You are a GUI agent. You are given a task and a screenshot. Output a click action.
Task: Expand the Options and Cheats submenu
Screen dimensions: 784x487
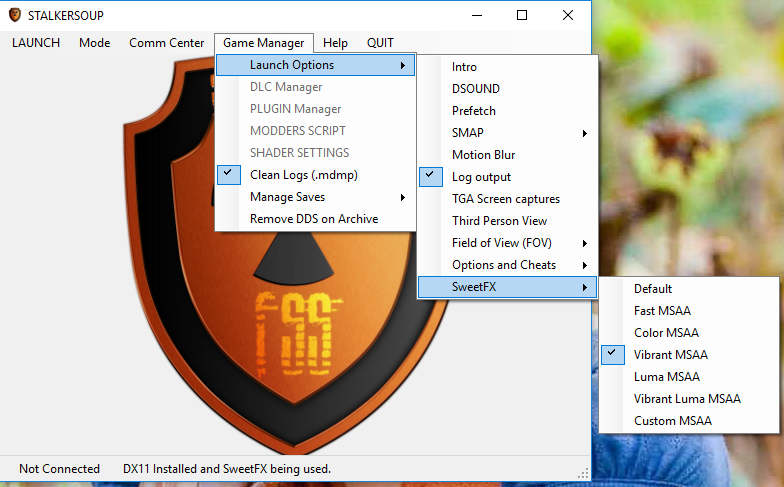(x=508, y=265)
